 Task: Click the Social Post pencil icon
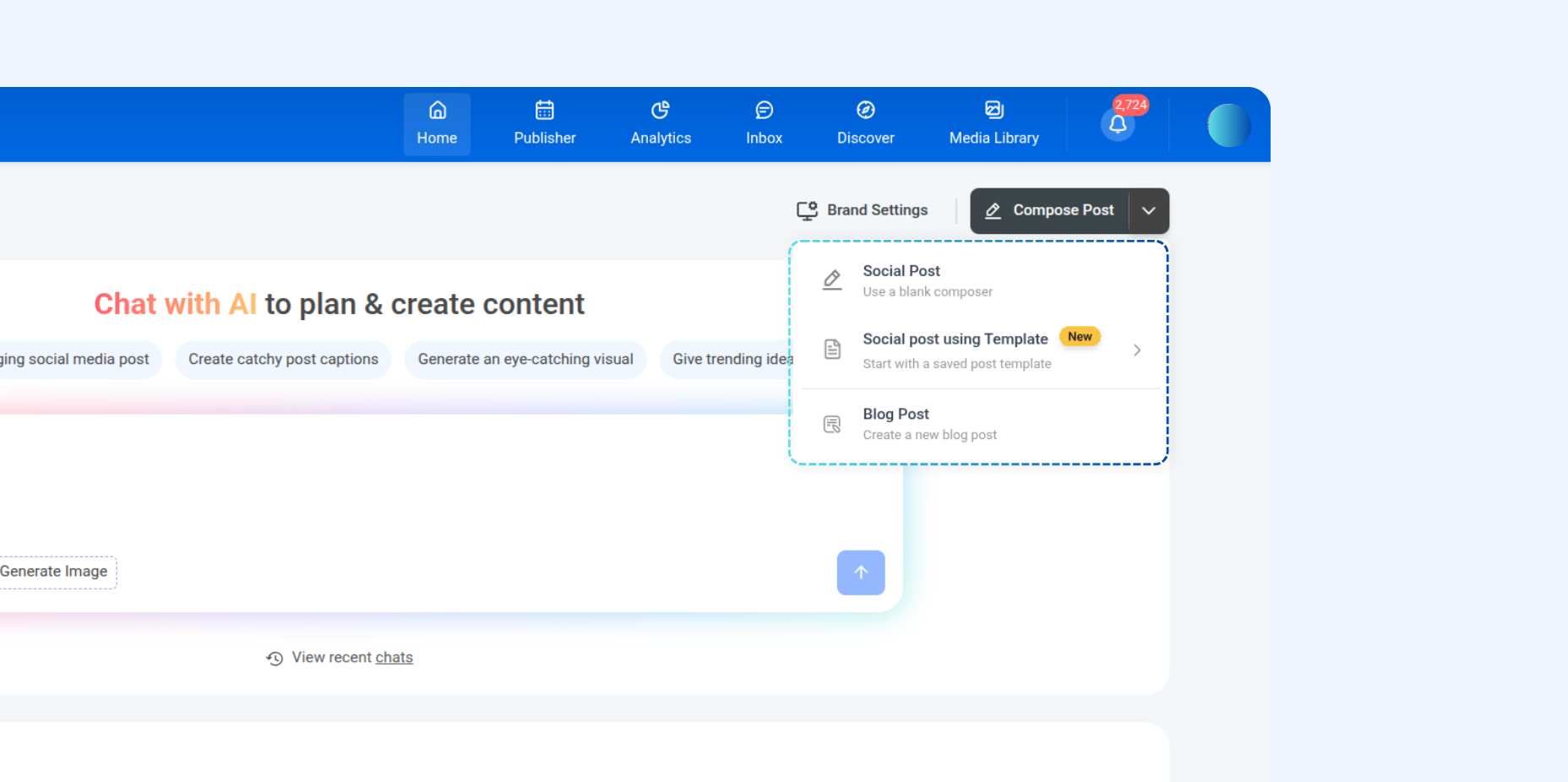832,280
